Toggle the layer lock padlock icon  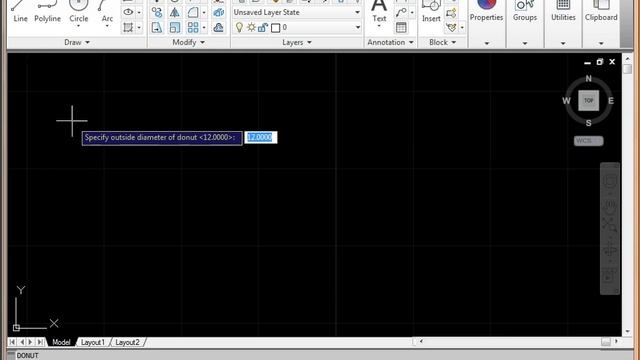263,27
